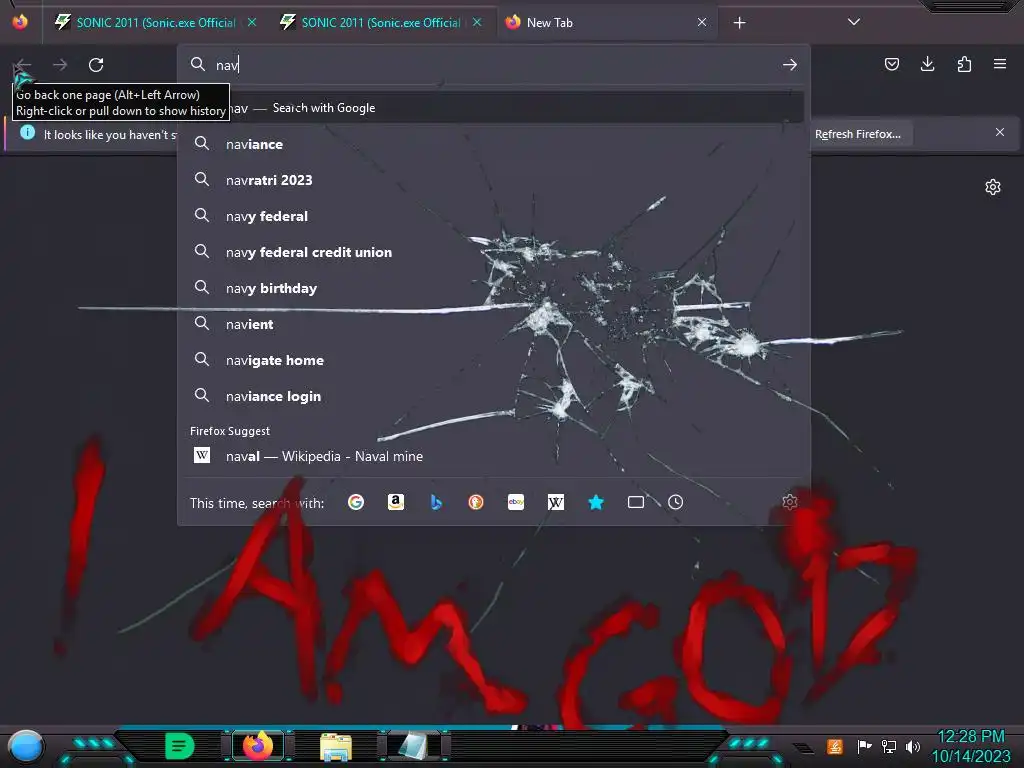This screenshot has width=1024, height=768.
Task: Open File Explorer from taskbar
Action: [336, 747]
